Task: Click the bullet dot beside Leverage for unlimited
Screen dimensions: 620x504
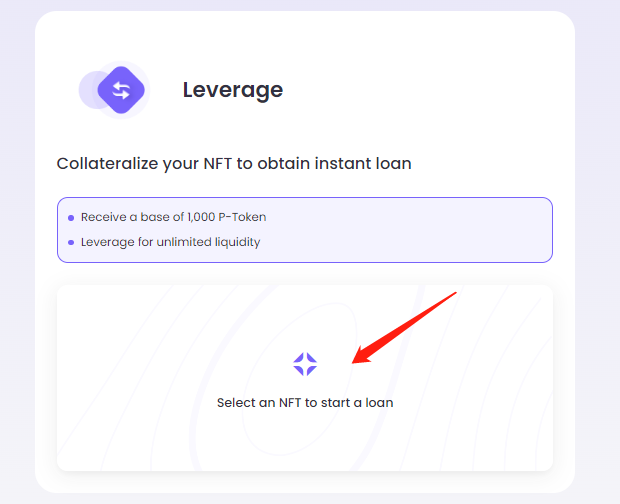Action: tap(71, 243)
